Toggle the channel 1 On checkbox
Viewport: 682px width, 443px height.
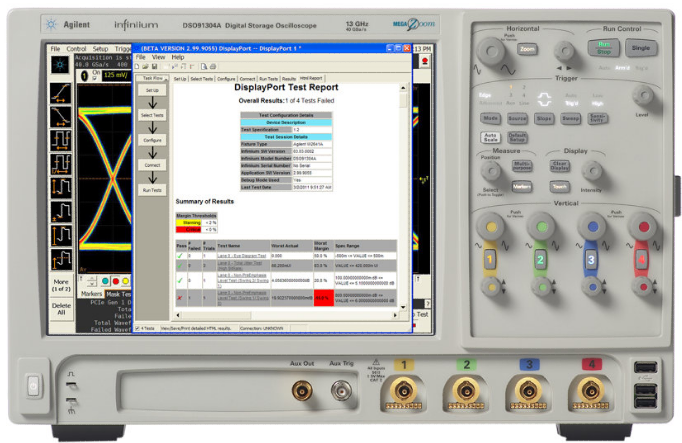click(94, 78)
